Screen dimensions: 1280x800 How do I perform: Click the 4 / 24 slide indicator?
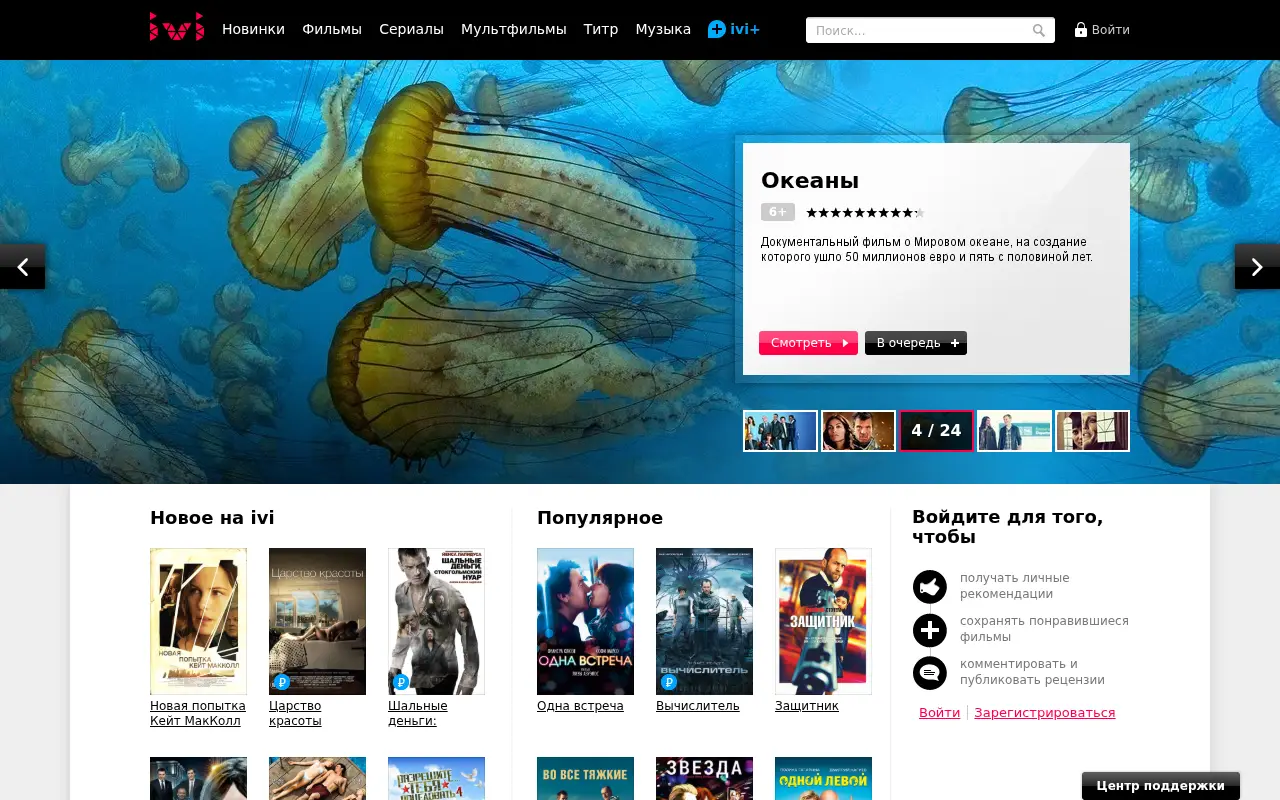[x=936, y=431]
